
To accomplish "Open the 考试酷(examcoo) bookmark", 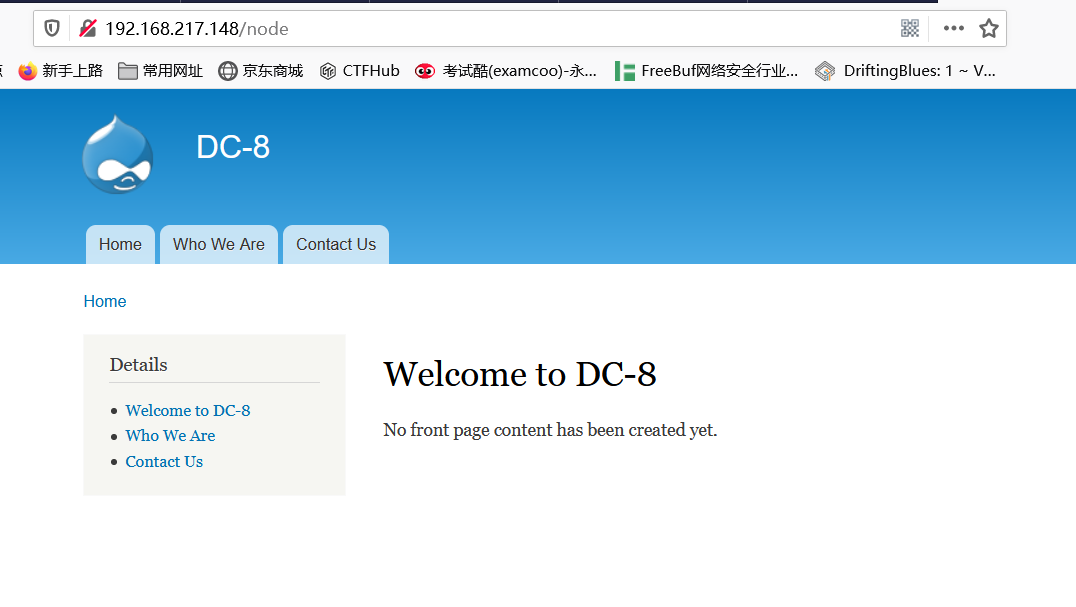I will [x=506, y=71].
